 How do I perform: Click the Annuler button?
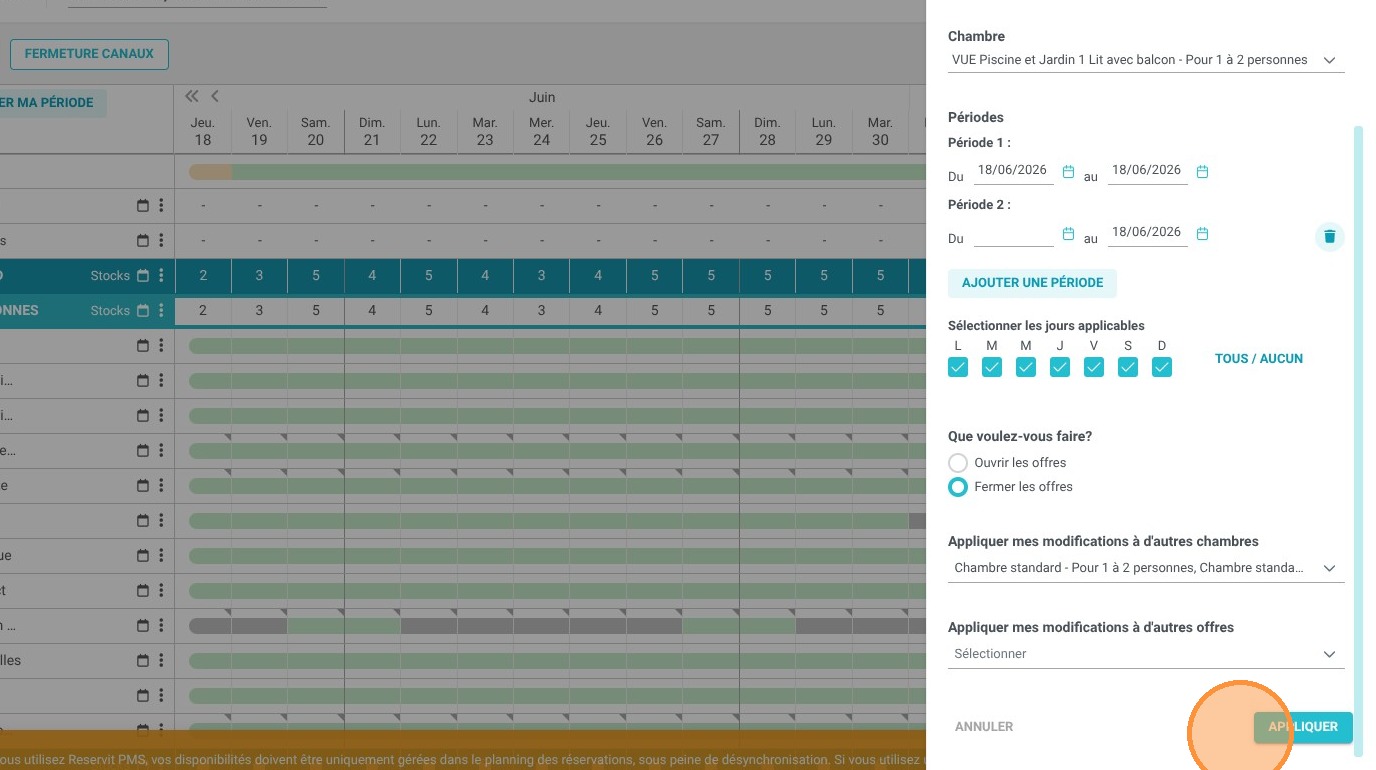coord(984,727)
